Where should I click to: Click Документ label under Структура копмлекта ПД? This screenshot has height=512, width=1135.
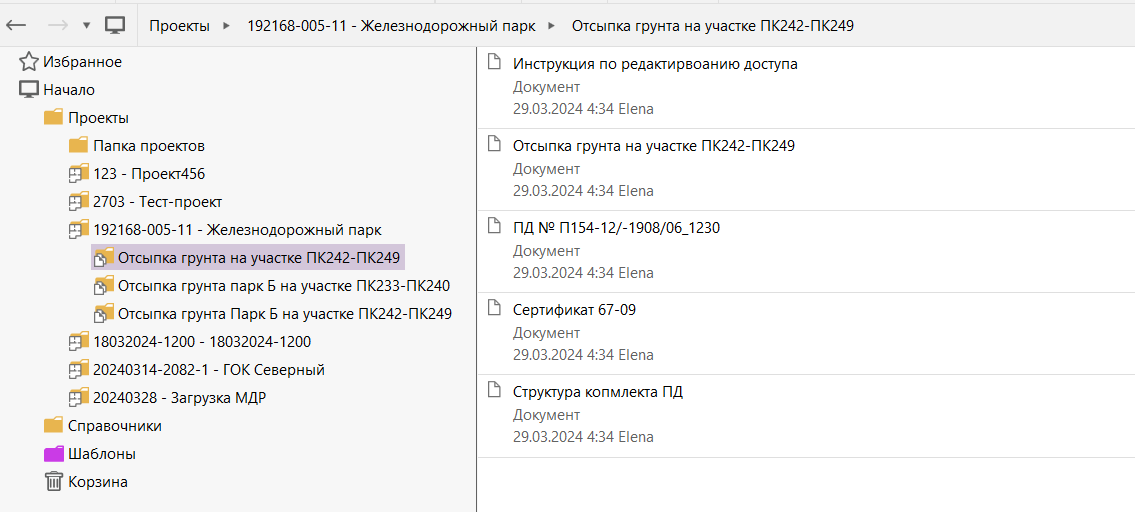(547, 415)
